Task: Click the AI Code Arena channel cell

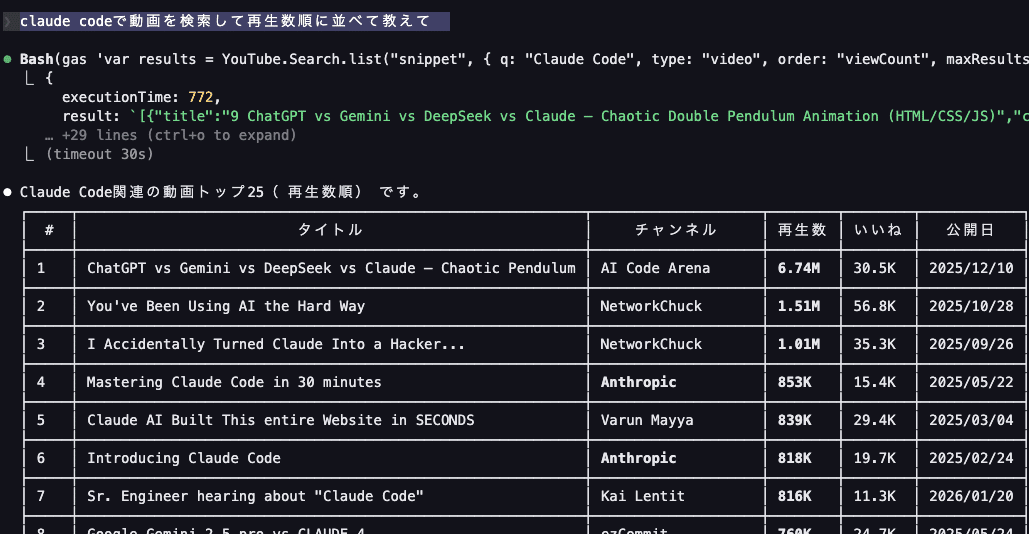Action: (x=655, y=268)
